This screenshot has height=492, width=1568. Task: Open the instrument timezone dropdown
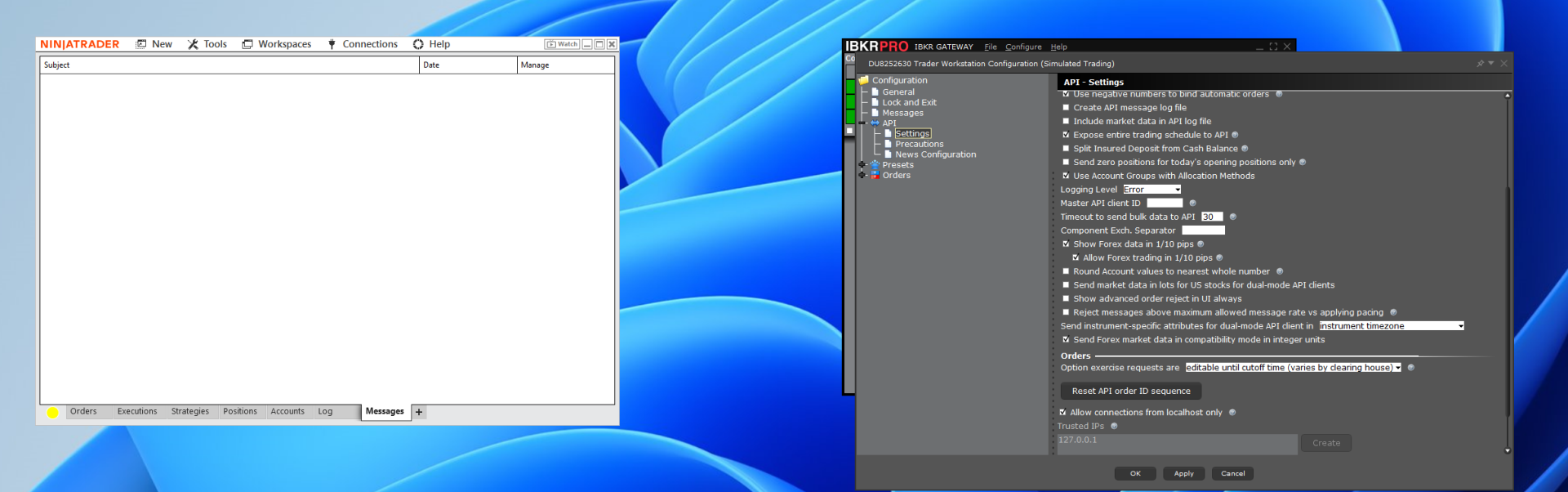click(x=1392, y=326)
